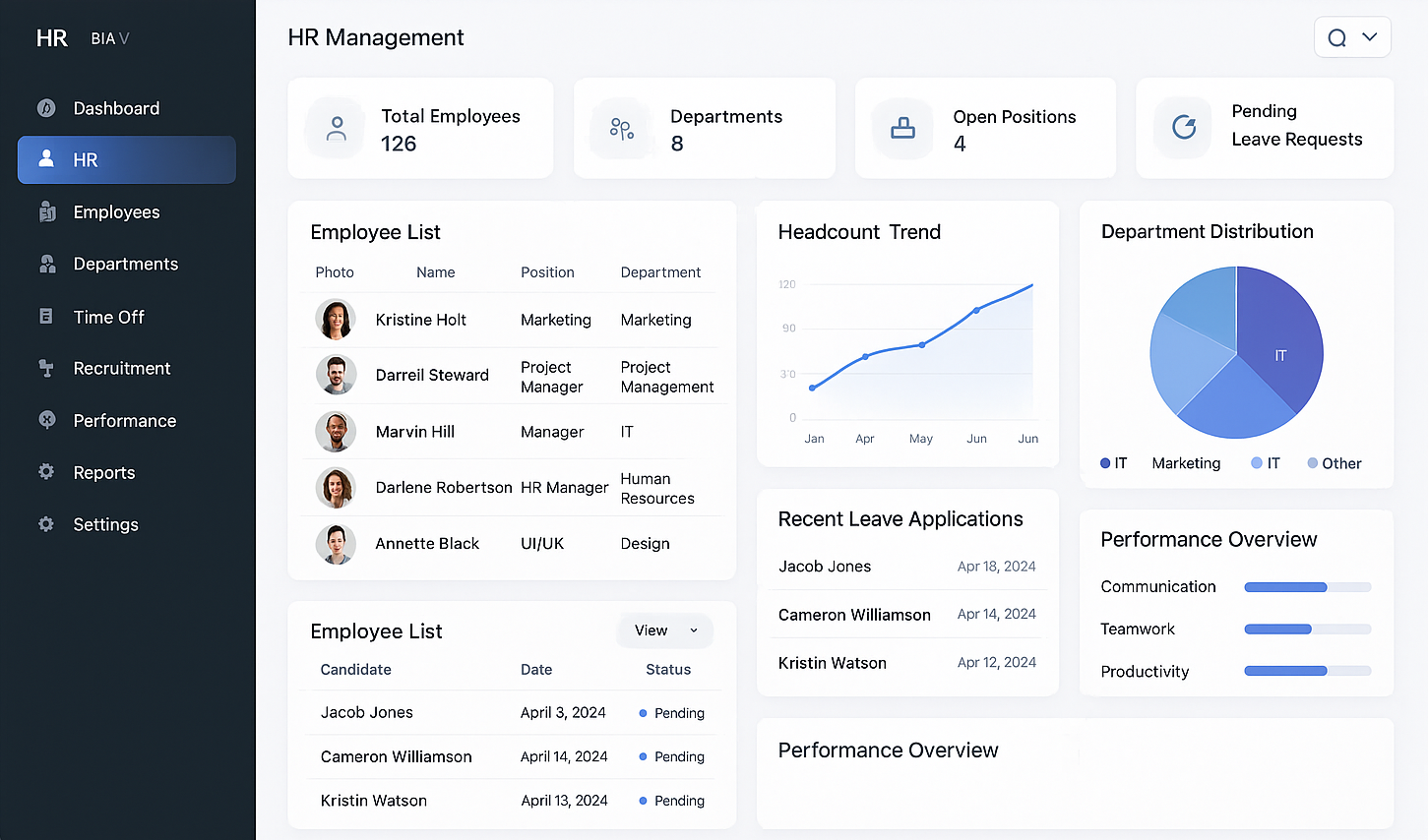Open Dashboard in the sidebar
Screen dimensions: 1428x840
127,108
